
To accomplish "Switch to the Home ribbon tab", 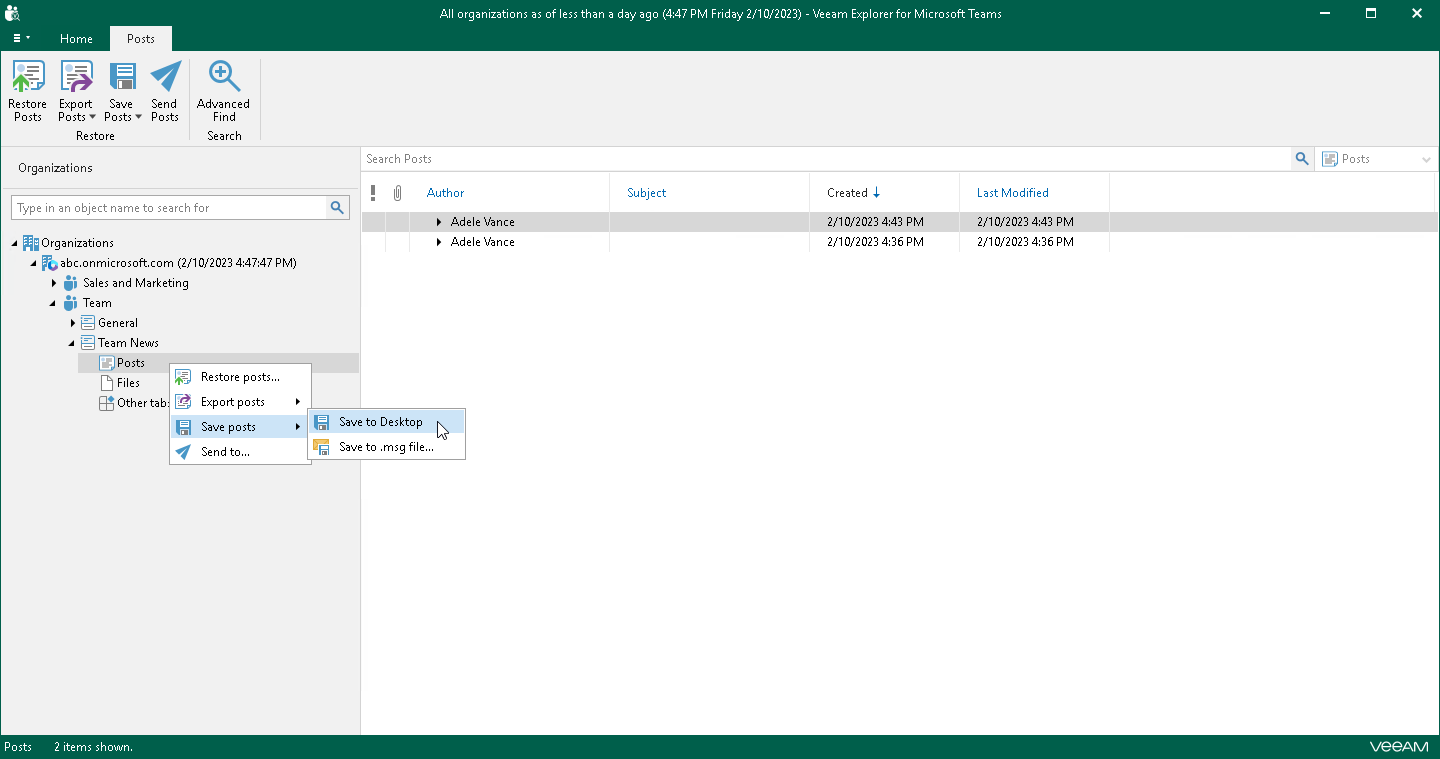I will tap(76, 39).
